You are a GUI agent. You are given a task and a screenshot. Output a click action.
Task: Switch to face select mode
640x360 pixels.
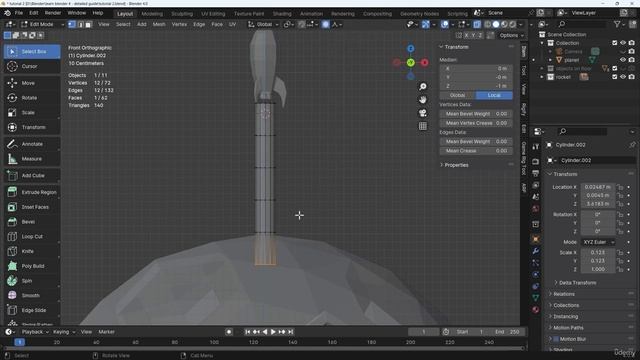[88, 24]
